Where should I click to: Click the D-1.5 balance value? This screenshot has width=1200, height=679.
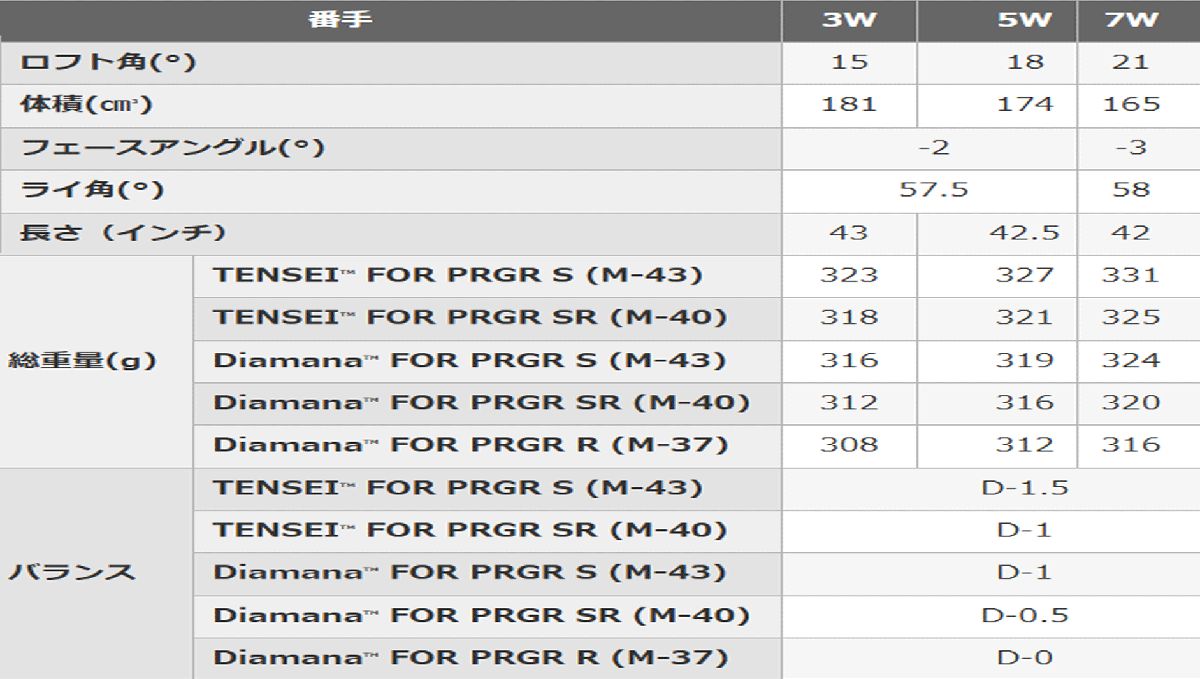pyautogui.click(x=1024, y=488)
